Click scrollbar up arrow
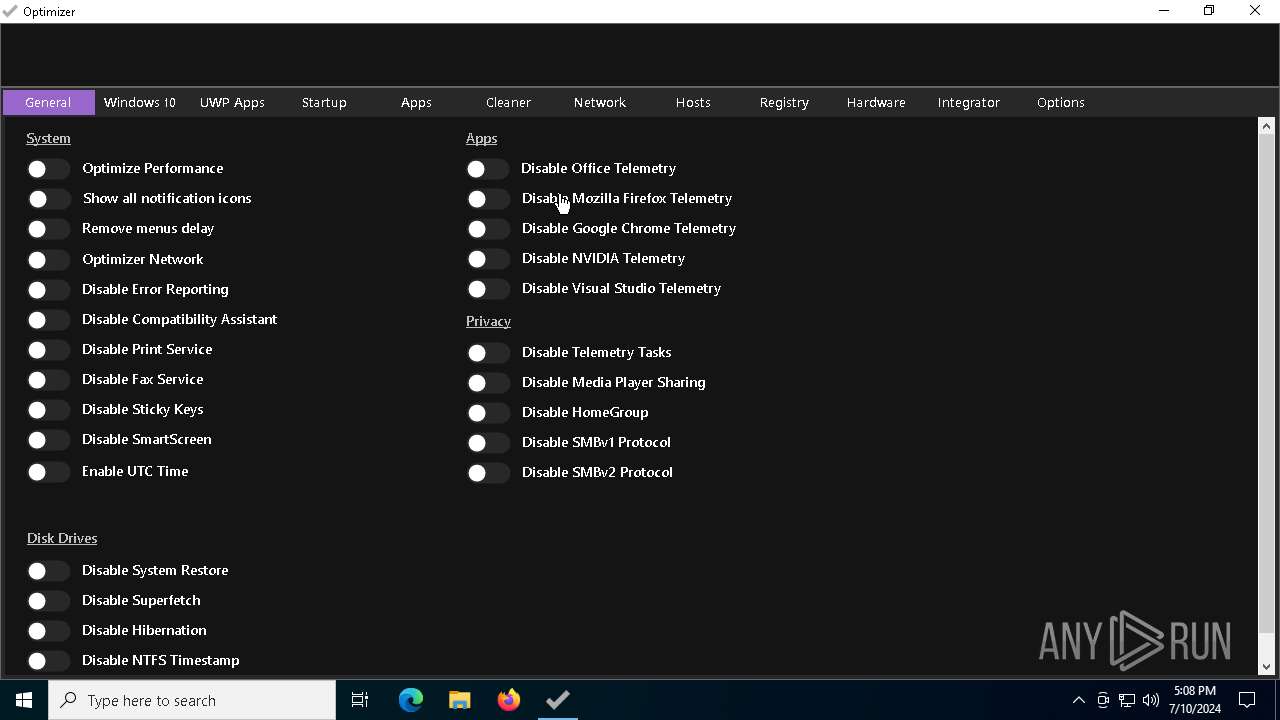This screenshot has width=1280, height=720. (1267, 126)
